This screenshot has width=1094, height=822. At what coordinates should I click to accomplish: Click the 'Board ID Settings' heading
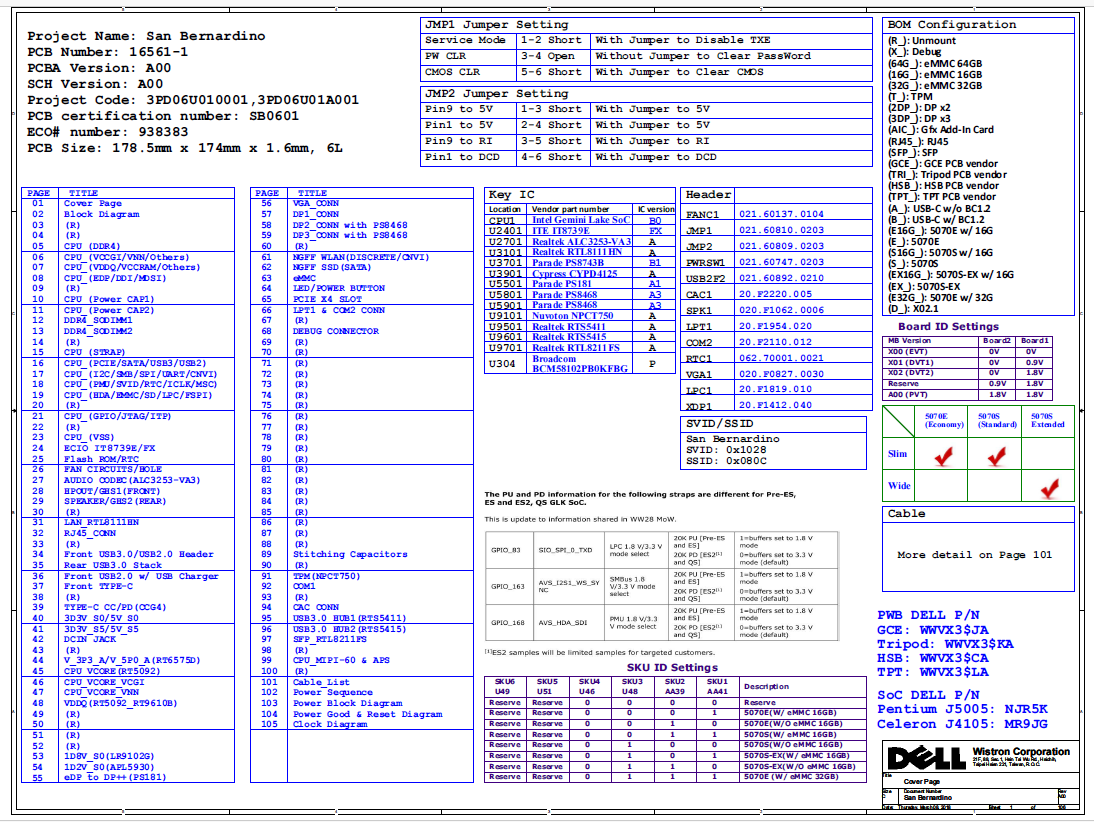pos(948,327)
